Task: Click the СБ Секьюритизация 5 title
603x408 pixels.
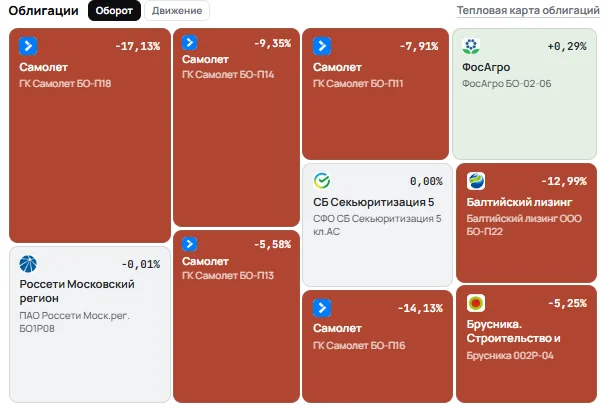Action: [x=373, y=202]
